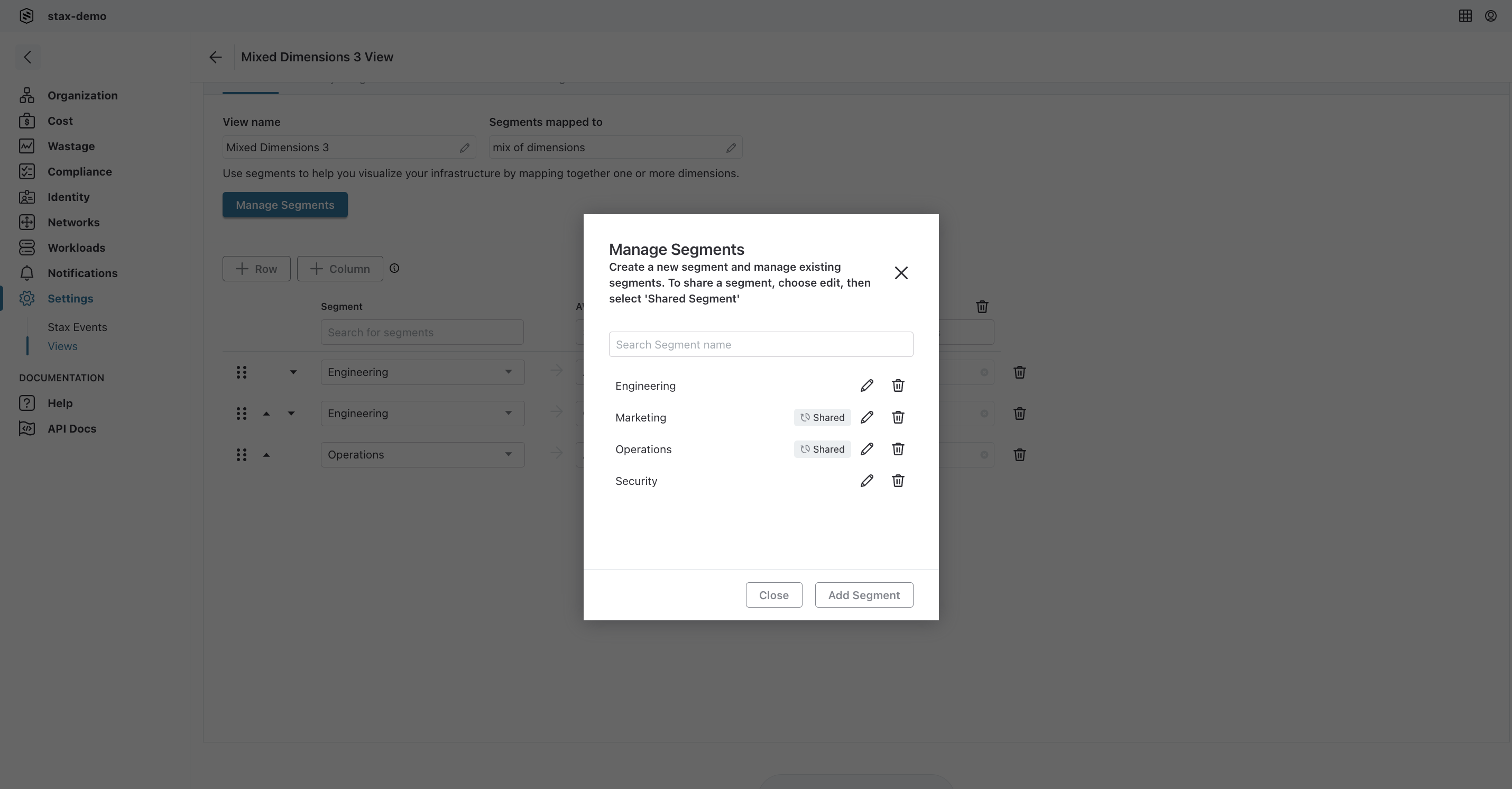Open the API Docs link
Viewport: 1512px width, 789px height.
[58, 428]
